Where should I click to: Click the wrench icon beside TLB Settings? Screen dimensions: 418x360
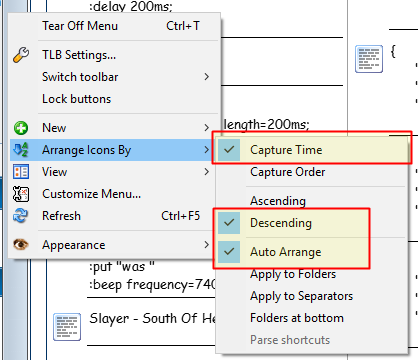21,55
